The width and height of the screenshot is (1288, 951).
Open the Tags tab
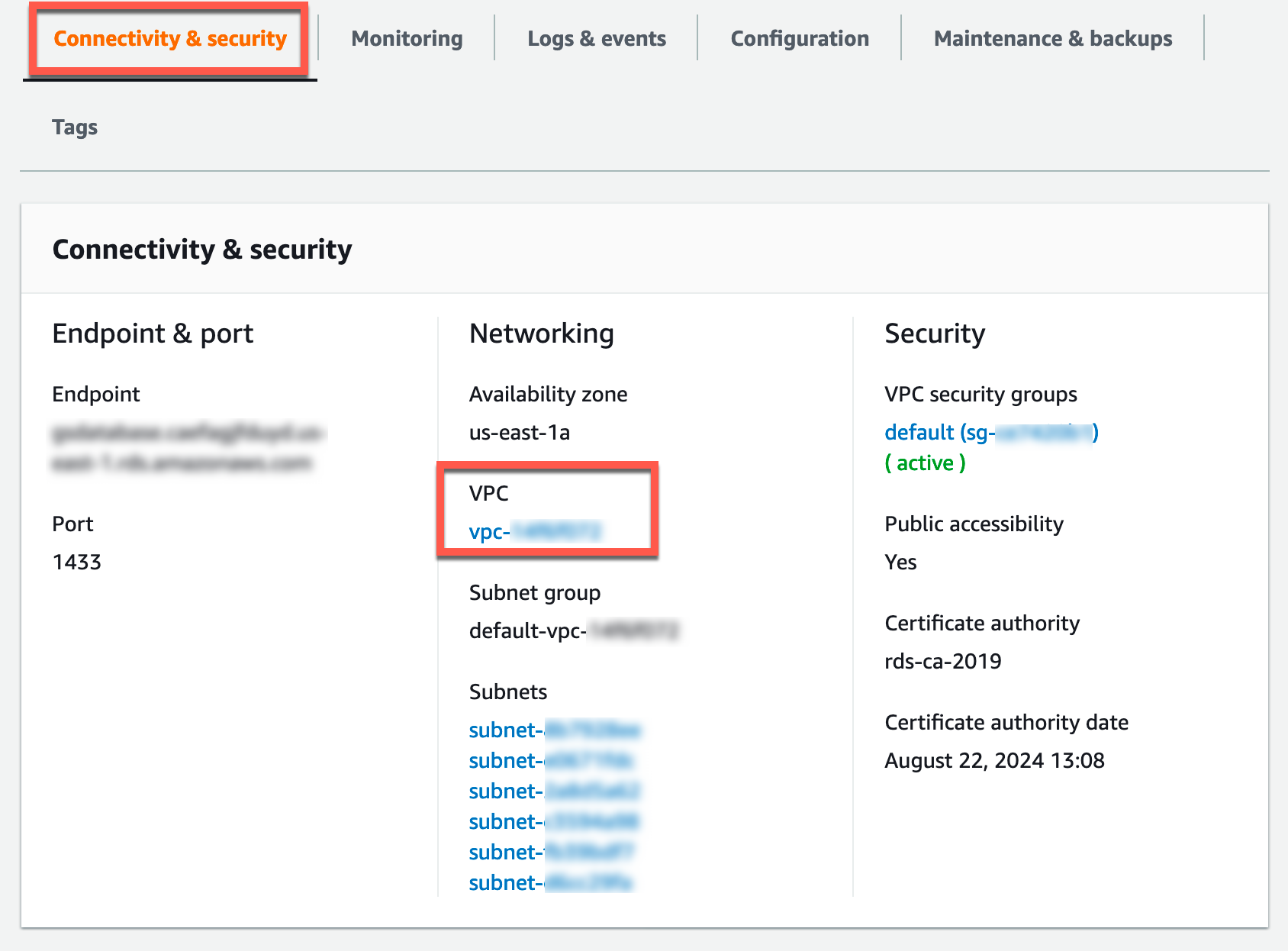(75, 127)
